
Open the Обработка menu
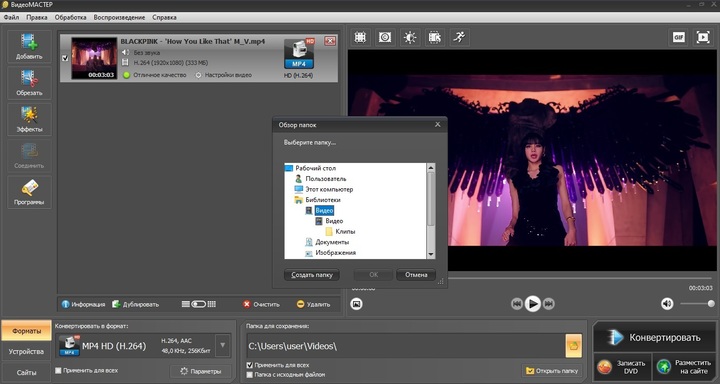point(70,17)
